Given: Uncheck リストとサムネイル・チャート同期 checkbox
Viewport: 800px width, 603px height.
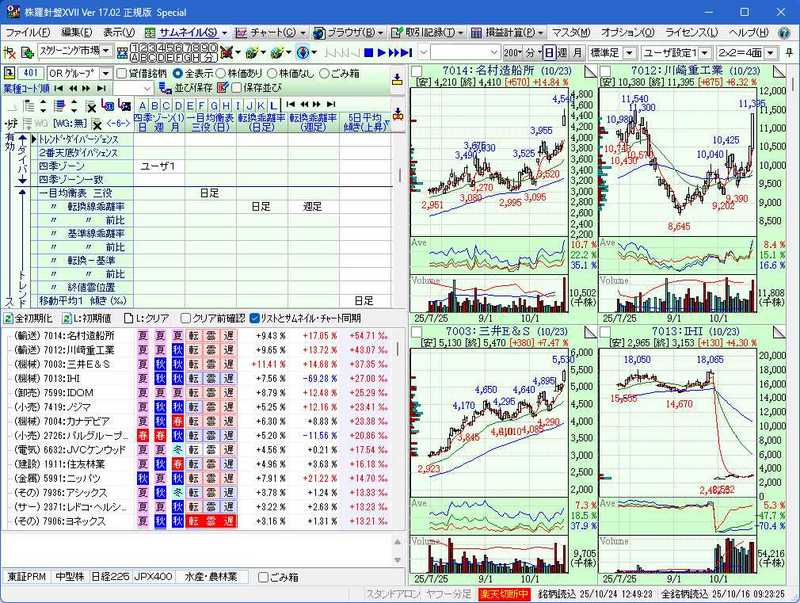Looking at the screenshot, I should pyautogui.click(x=255, y=318).
